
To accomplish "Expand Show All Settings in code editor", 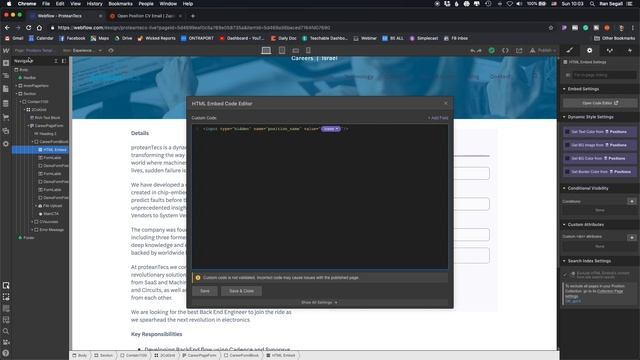I will pyautogui.click(x=319, y=302).
